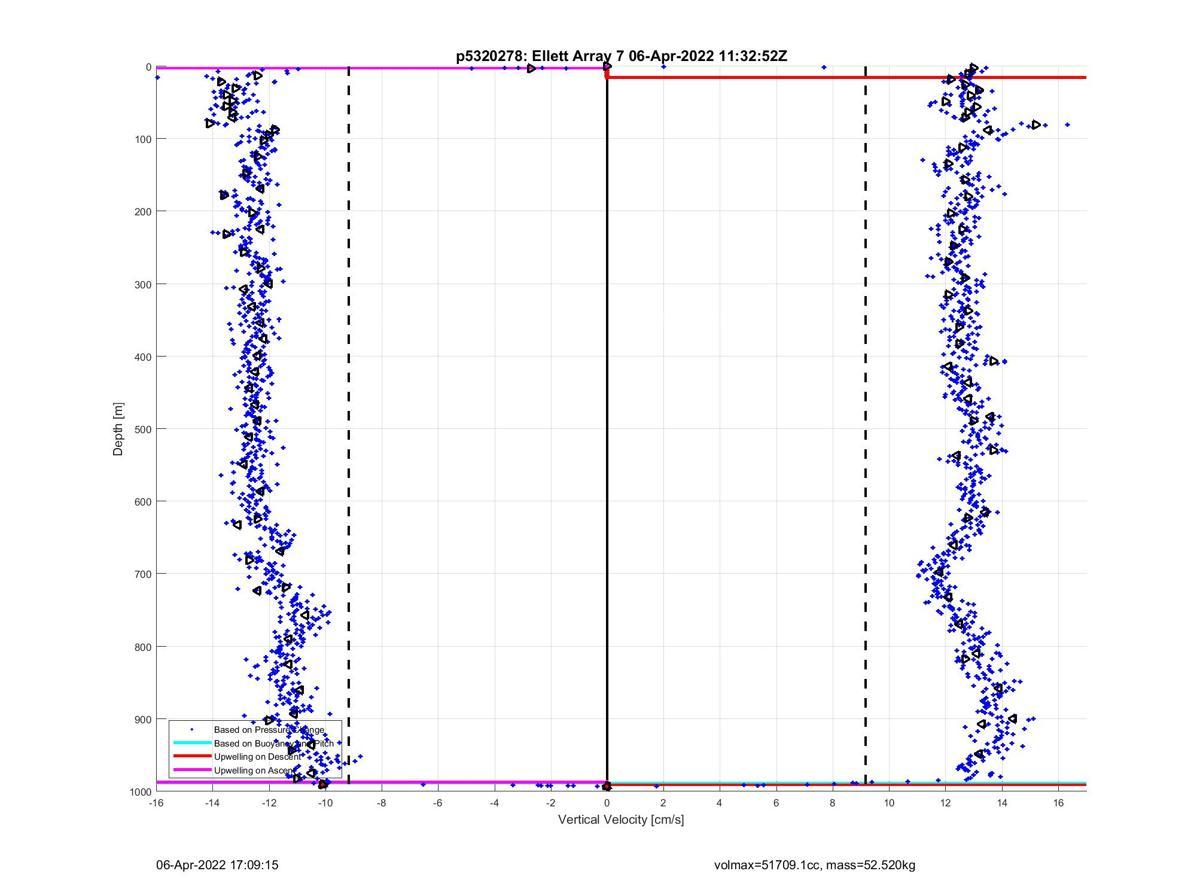Click velocity axis tick label '-12'
Image resolution: width=1200 pixels, height=889 pixels.
coord(269,803)
